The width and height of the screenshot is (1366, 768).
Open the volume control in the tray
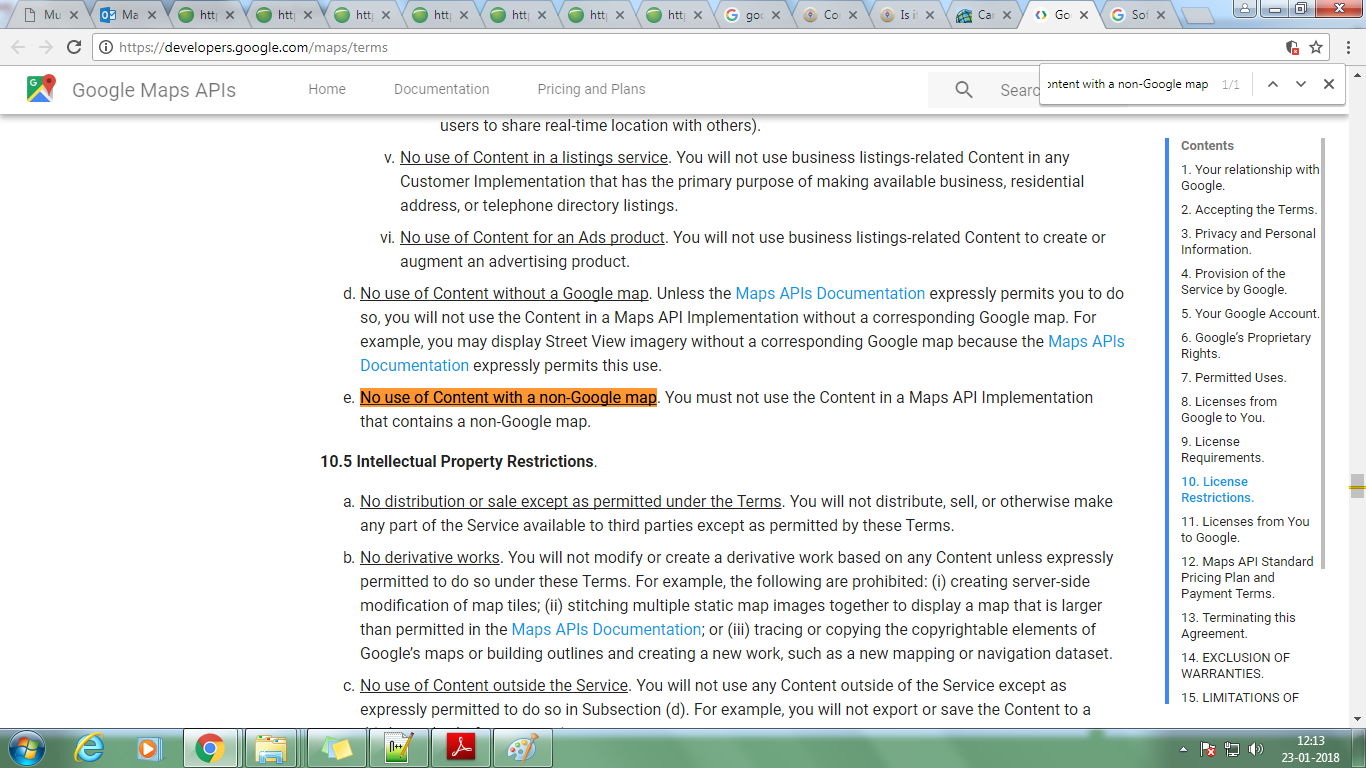pyautogui.click(x=1256, y=749)
